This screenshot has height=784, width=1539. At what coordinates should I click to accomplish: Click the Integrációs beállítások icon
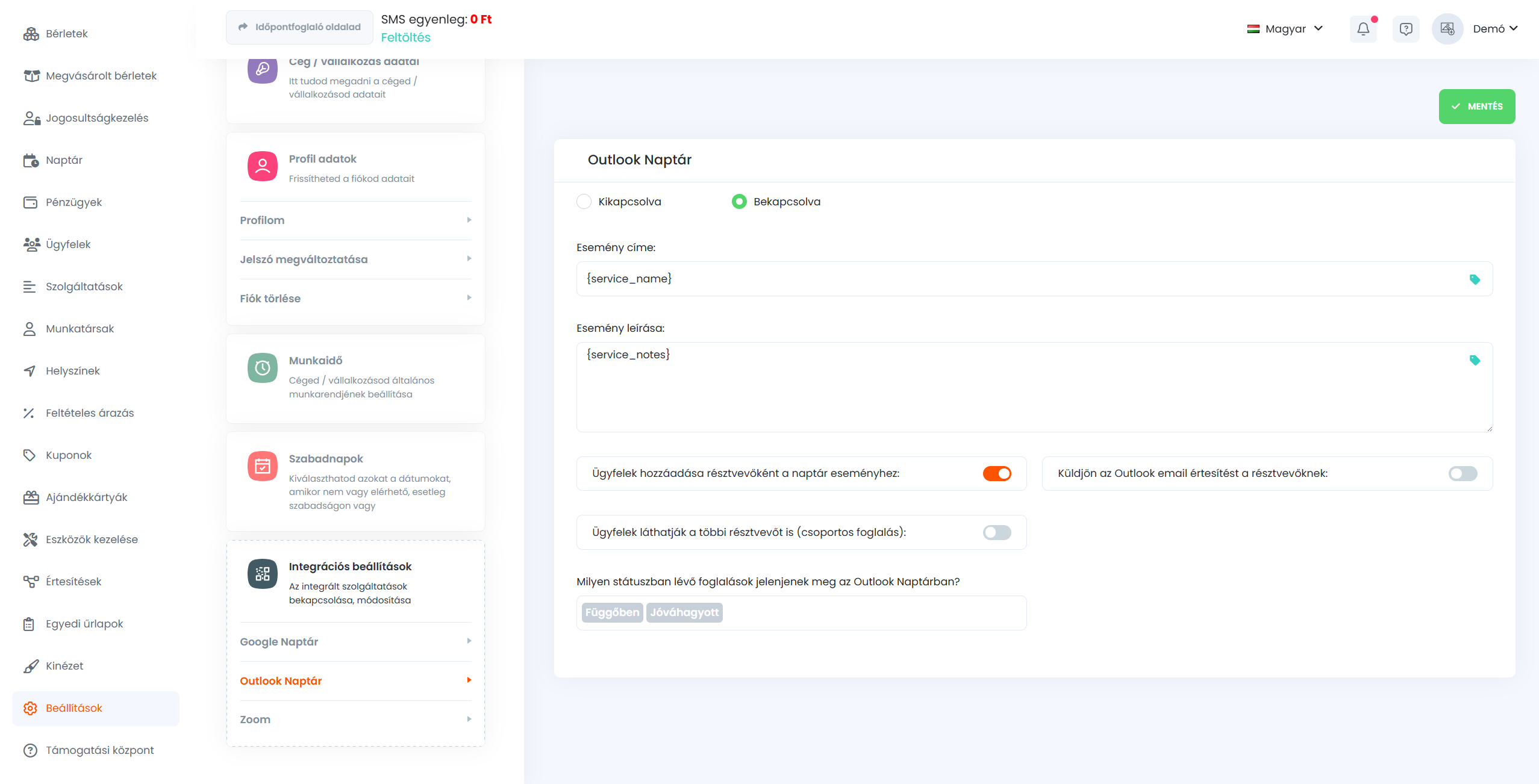point(263,574)
